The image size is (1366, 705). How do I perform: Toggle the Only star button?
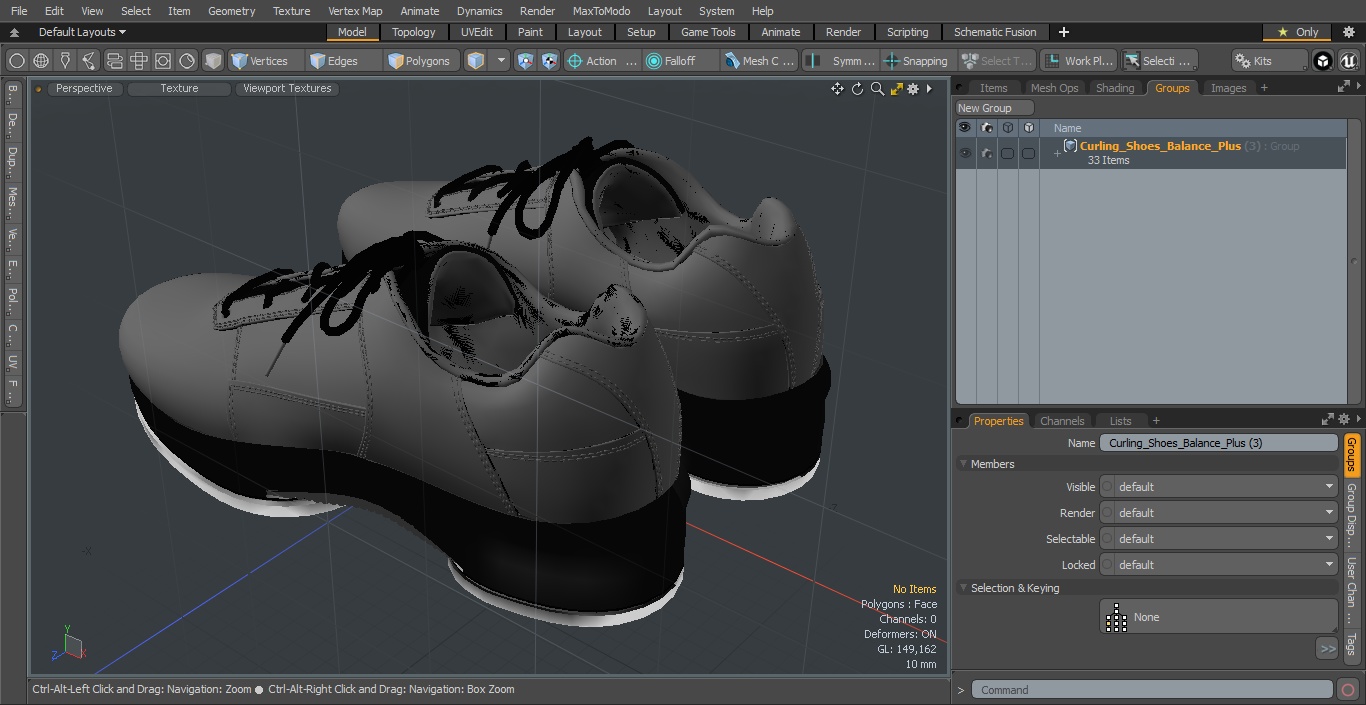click(x=1297, y=32)
